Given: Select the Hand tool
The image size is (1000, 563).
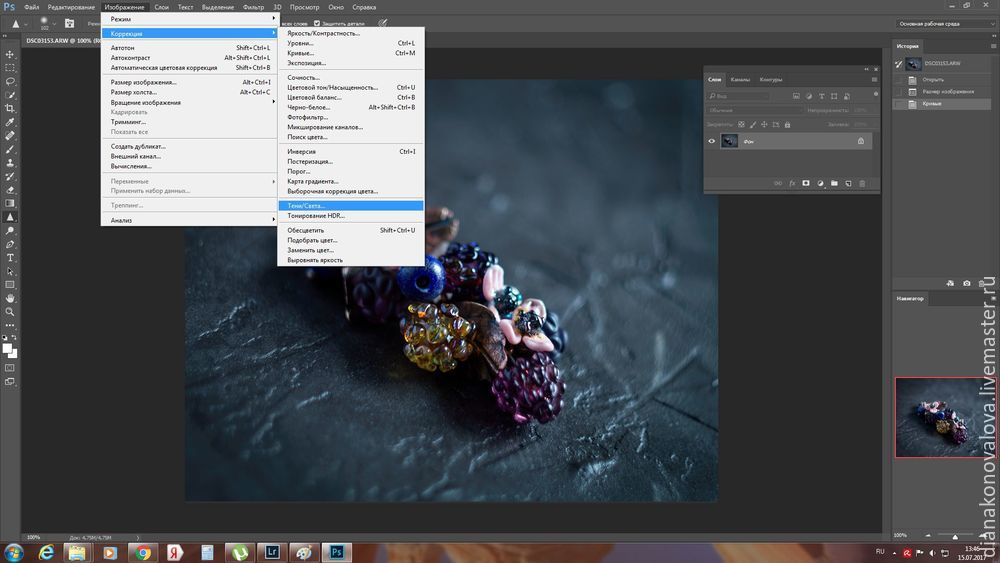Looking at the screenshot, I should pyautogui.click(x=10, y=297).
